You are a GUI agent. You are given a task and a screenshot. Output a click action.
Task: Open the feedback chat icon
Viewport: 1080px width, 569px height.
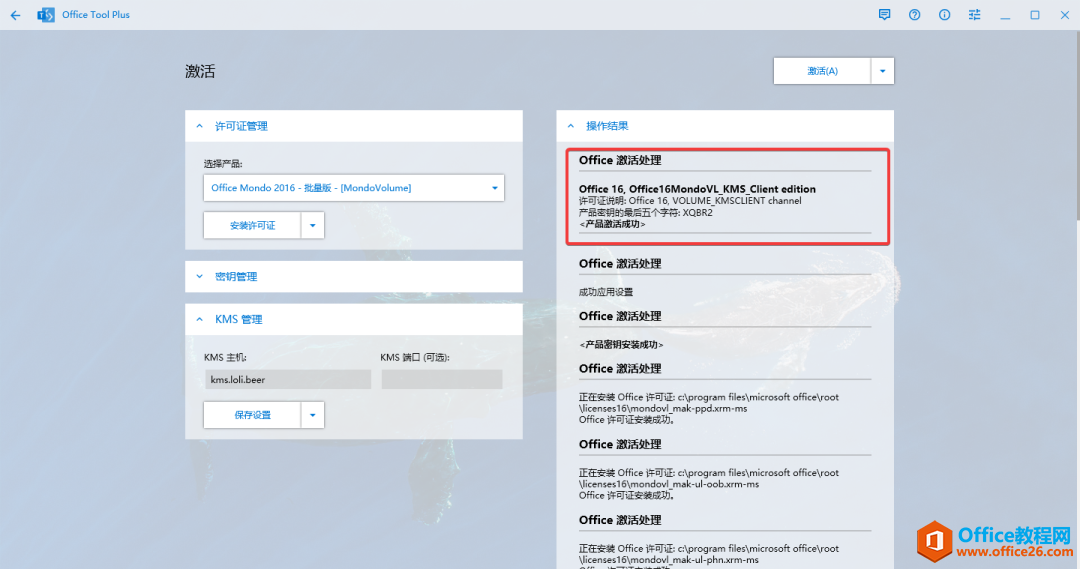pyautogui.click(x=884, y=14)
